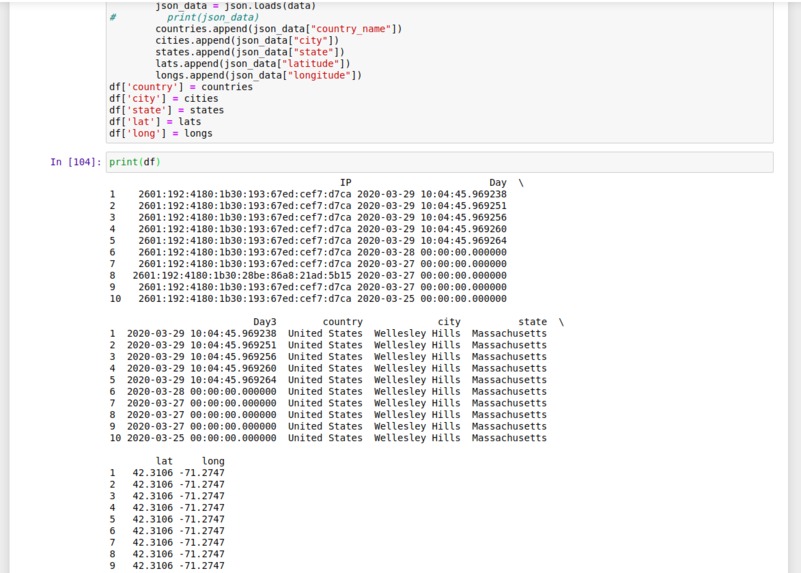Viewport: 801px width, 573px height.
Task: Click the df['lat'] = lats line
Action: [155, 122]
